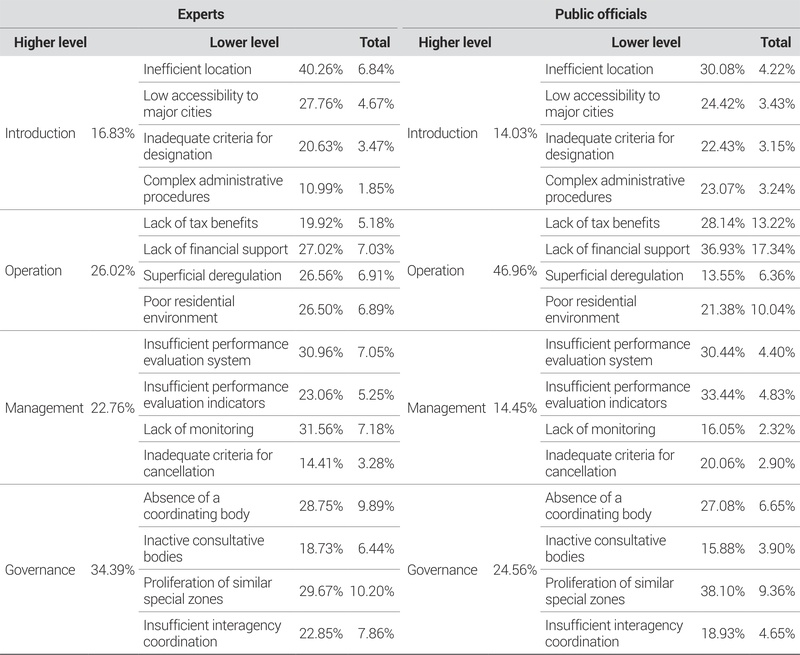
Task: Click the Public officials Management 14.45% value
Action: (x=514, y=408)
